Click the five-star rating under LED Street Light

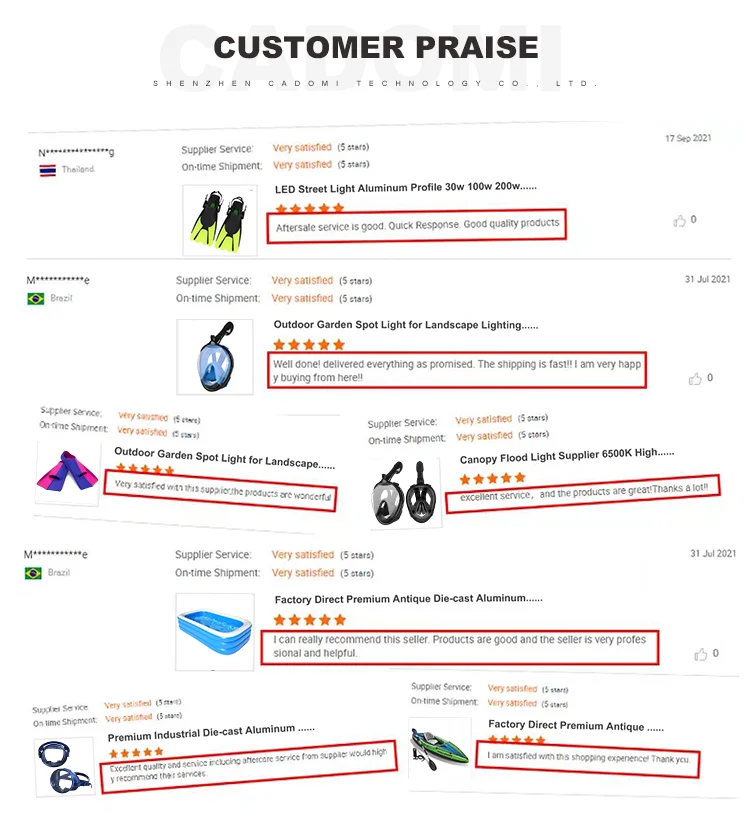[310, 208]
